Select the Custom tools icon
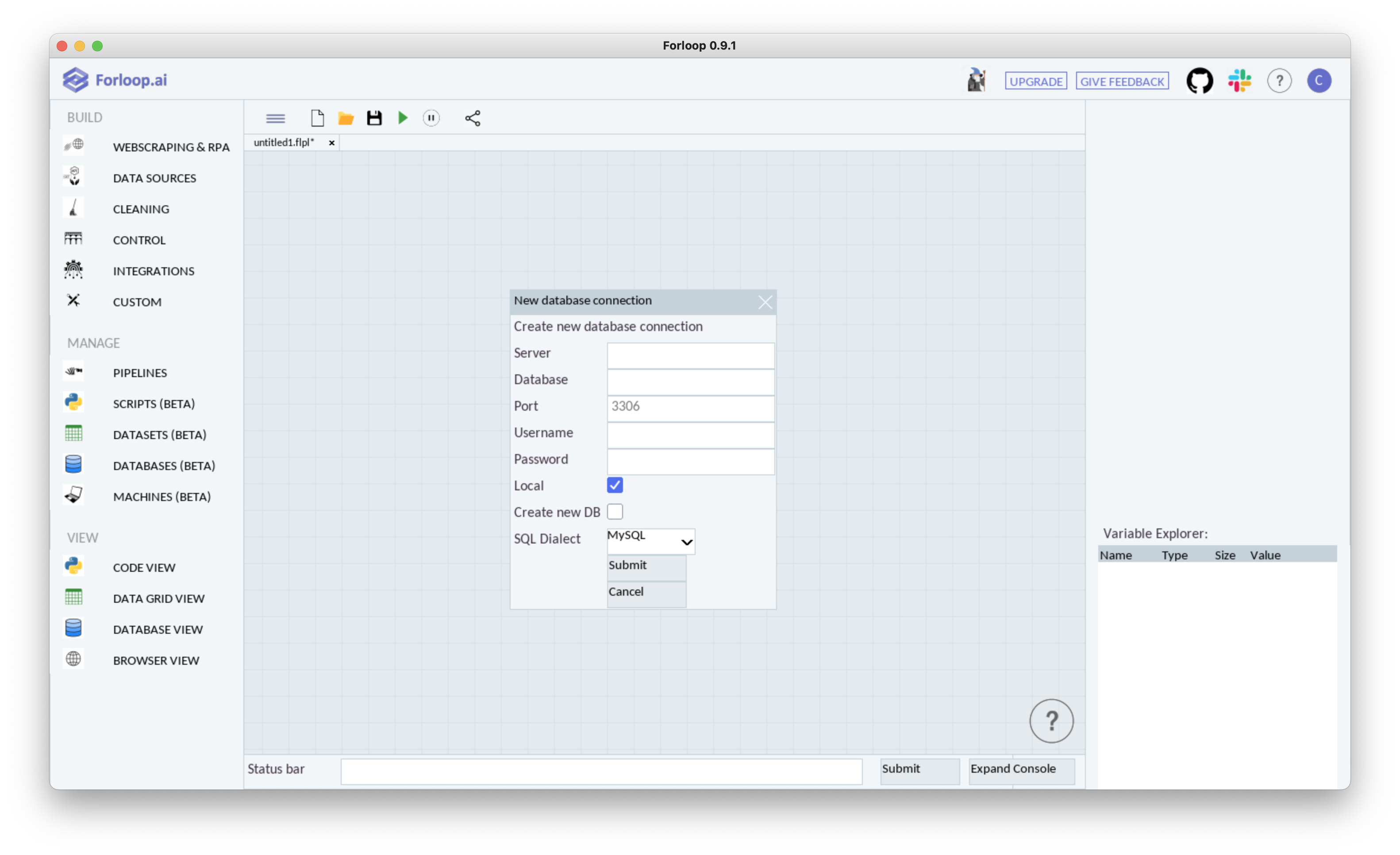The image size is (1400, 855). (73, 300)
